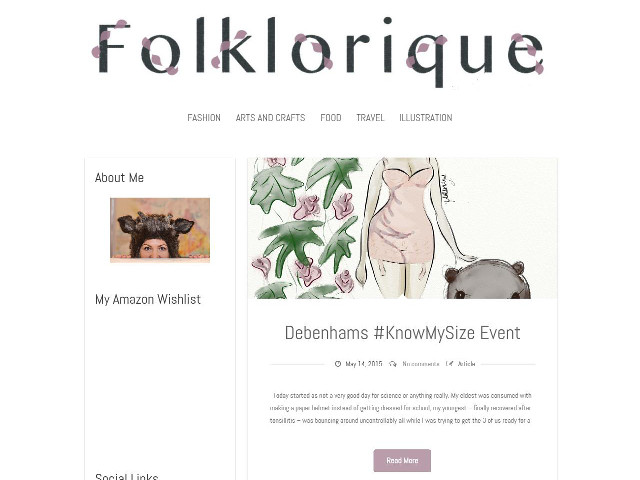Click the post excerpt text

(x=400, y=408)
